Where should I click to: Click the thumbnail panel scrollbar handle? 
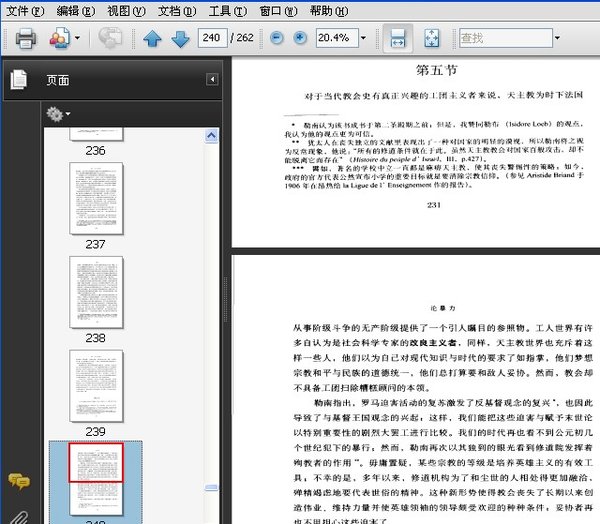(211, 487)
